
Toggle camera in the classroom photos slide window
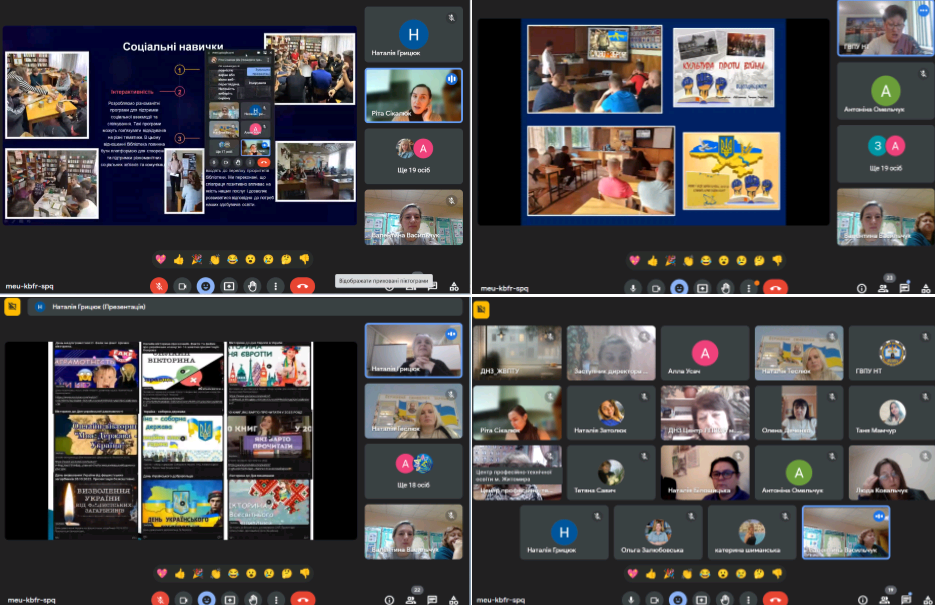(x=655, y=287)
